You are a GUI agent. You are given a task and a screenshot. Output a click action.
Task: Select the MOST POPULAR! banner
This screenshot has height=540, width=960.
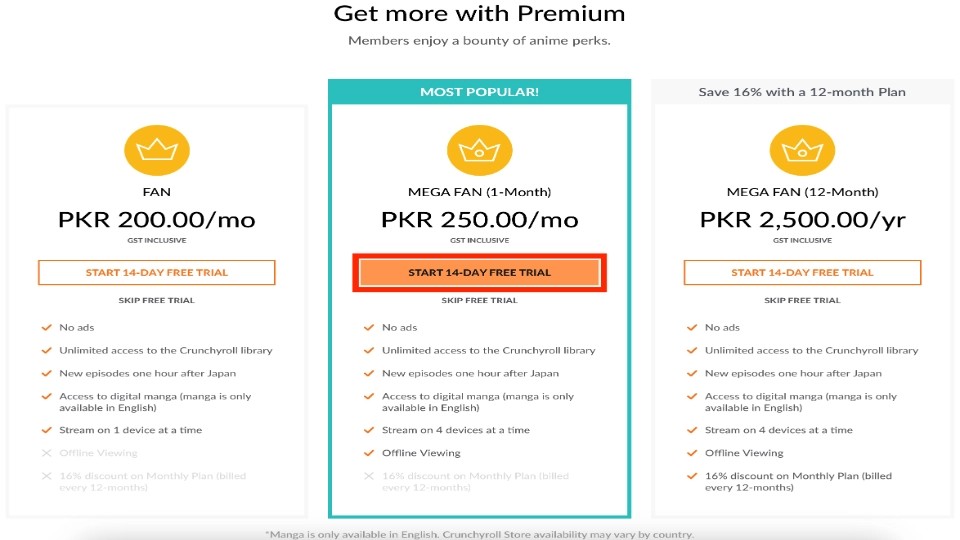pyautogui.click(x=479, y=92)
